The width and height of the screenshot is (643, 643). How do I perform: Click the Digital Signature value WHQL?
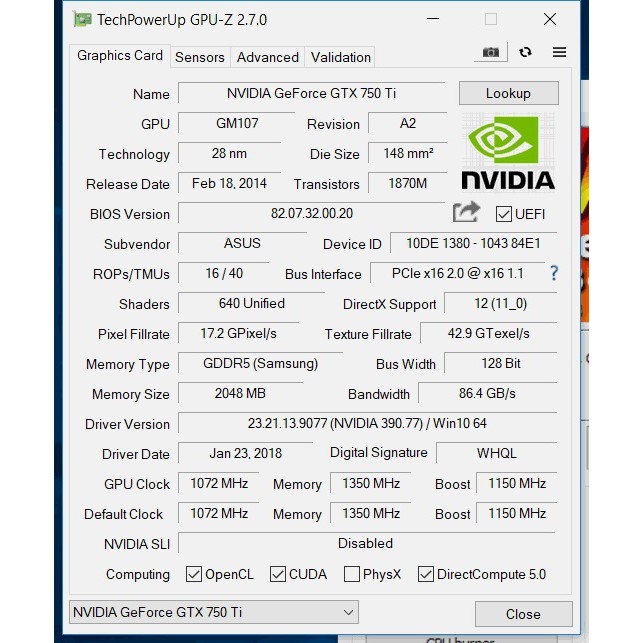click(x=497, y=453)
